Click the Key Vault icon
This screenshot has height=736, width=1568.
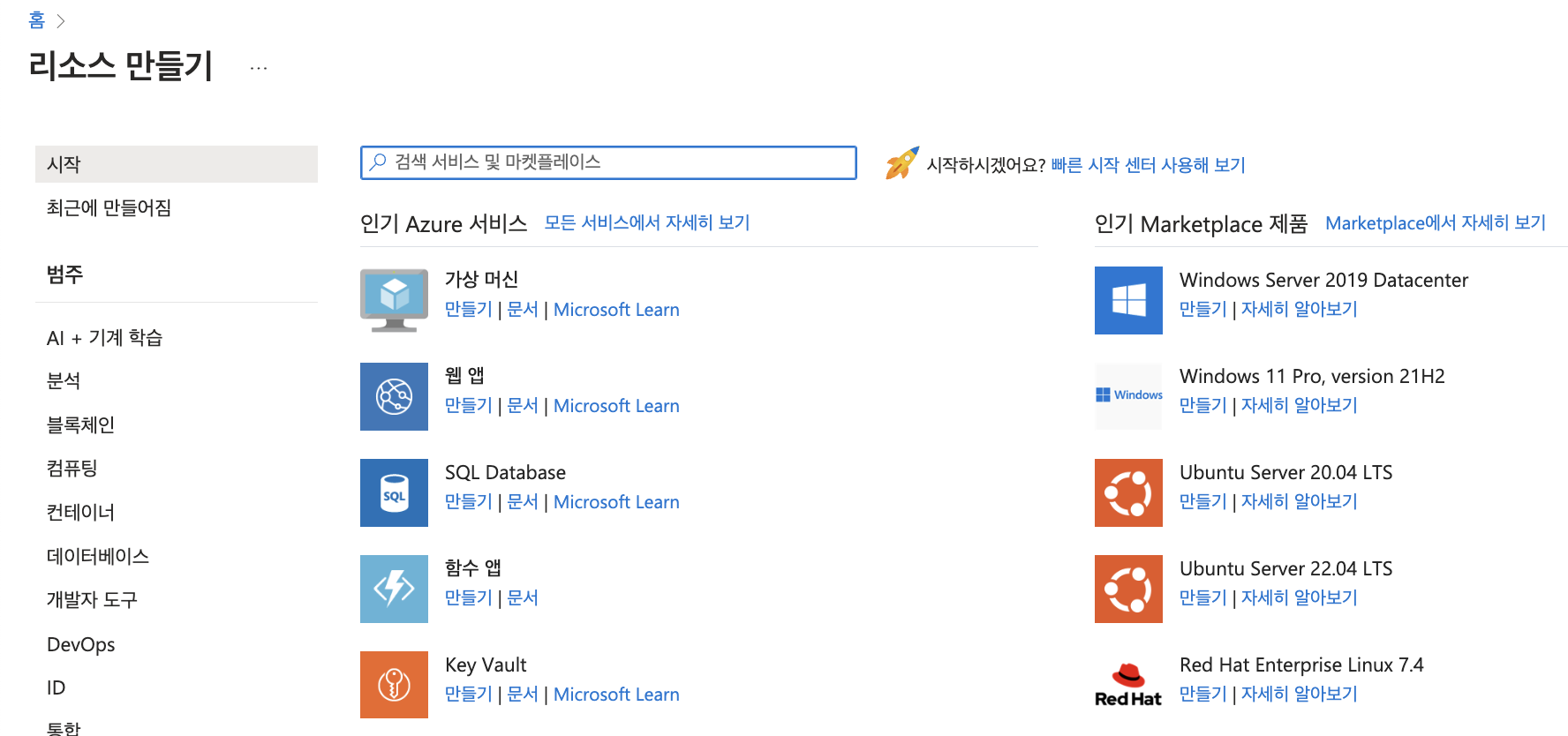tap(394, 685)
